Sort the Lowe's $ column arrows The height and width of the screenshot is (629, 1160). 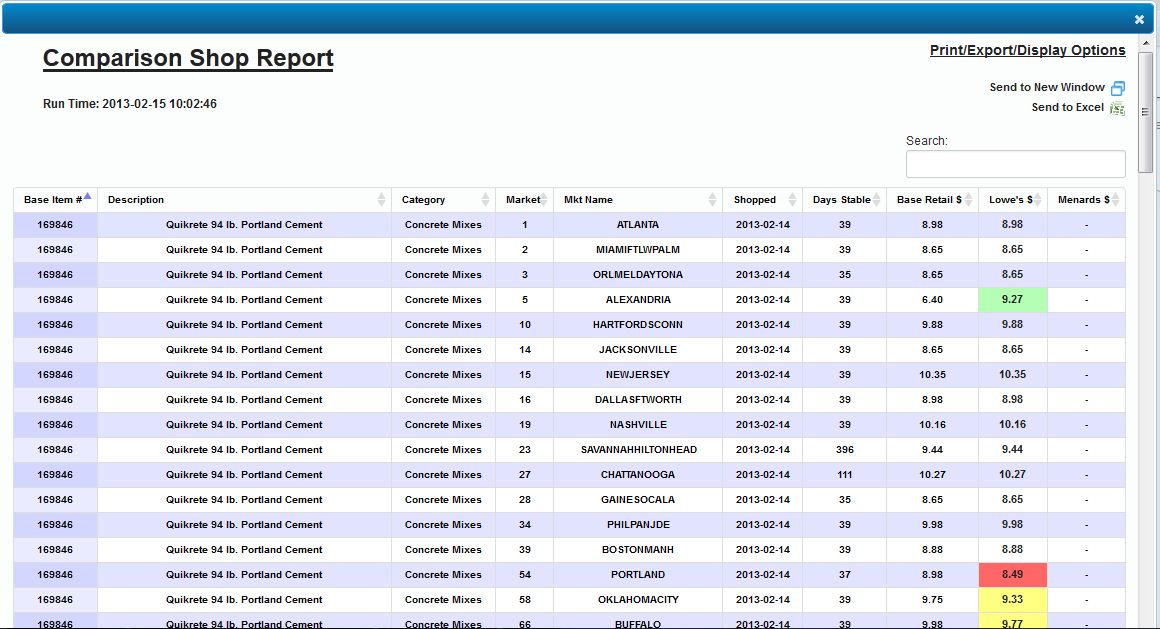pyautogui.click(x=1038, y=199)
